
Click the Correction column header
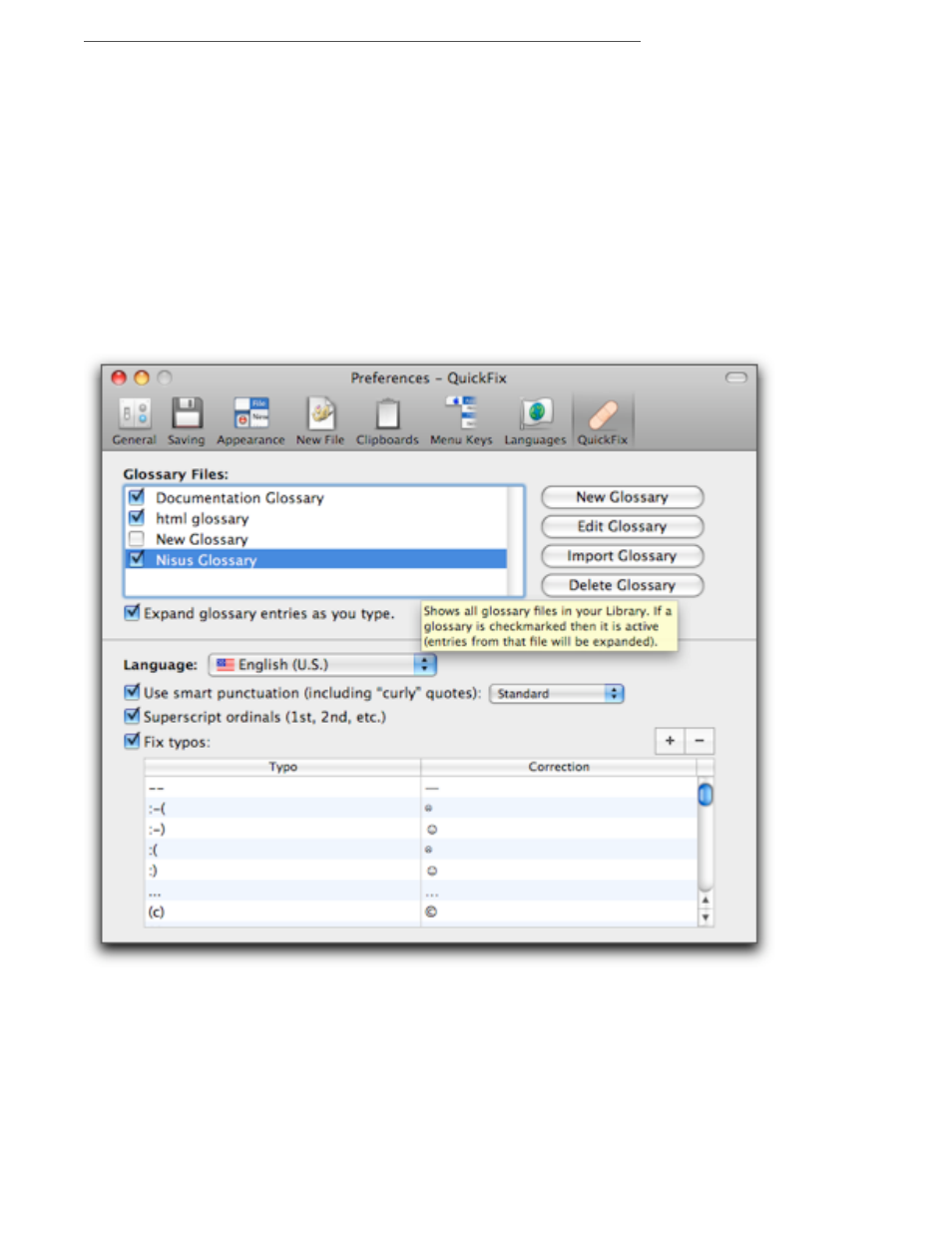coord(559,767)
